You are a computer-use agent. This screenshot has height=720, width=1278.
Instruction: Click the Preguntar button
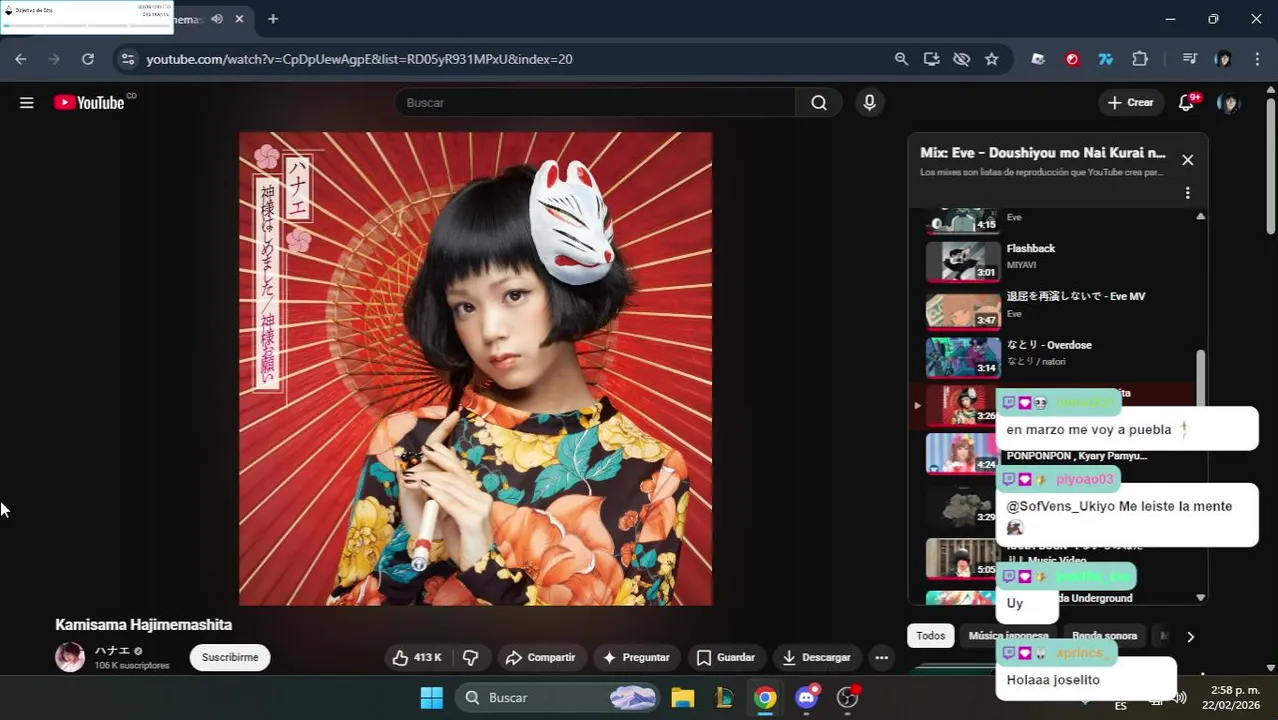636,657
